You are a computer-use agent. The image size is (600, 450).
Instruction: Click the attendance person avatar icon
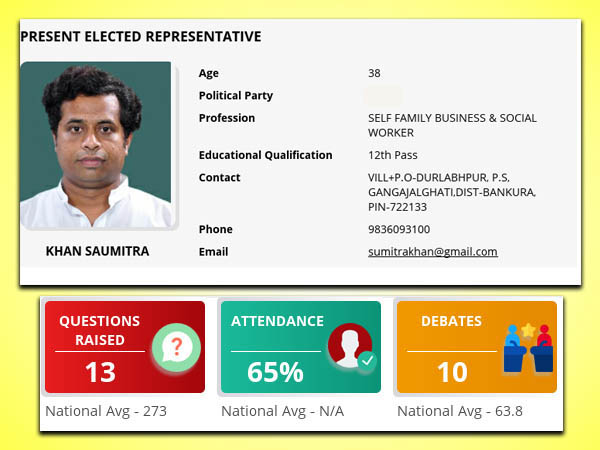[x=350, y=346]
